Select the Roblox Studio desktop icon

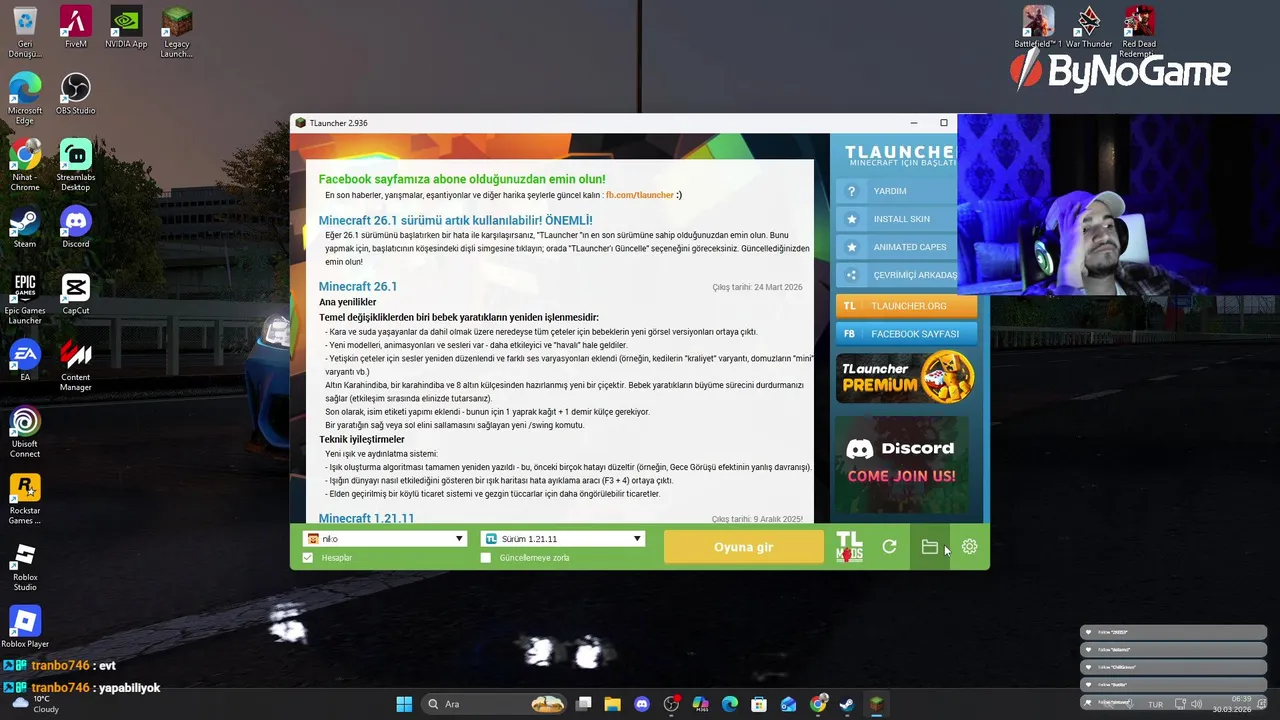click(x=25, y=566)
